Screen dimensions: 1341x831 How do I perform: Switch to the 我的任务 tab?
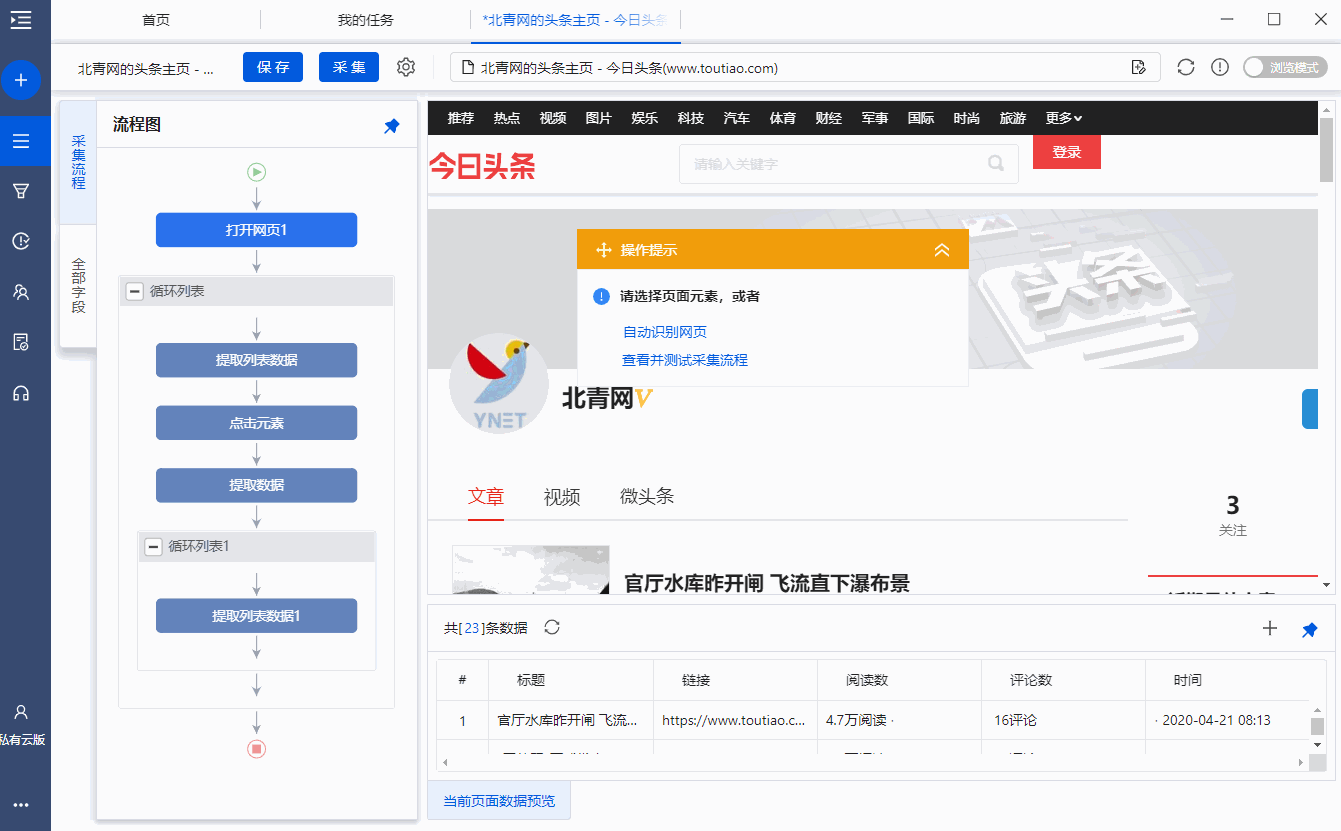click(x=365, y=20)
